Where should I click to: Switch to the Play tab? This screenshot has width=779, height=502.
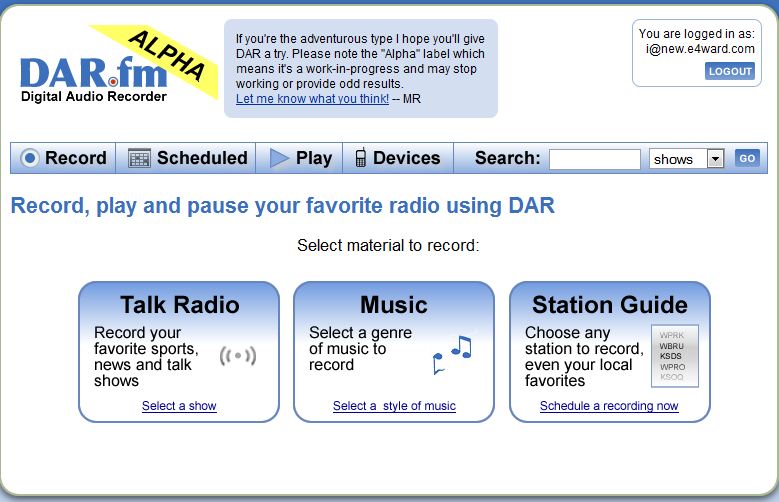pos(300,158)
